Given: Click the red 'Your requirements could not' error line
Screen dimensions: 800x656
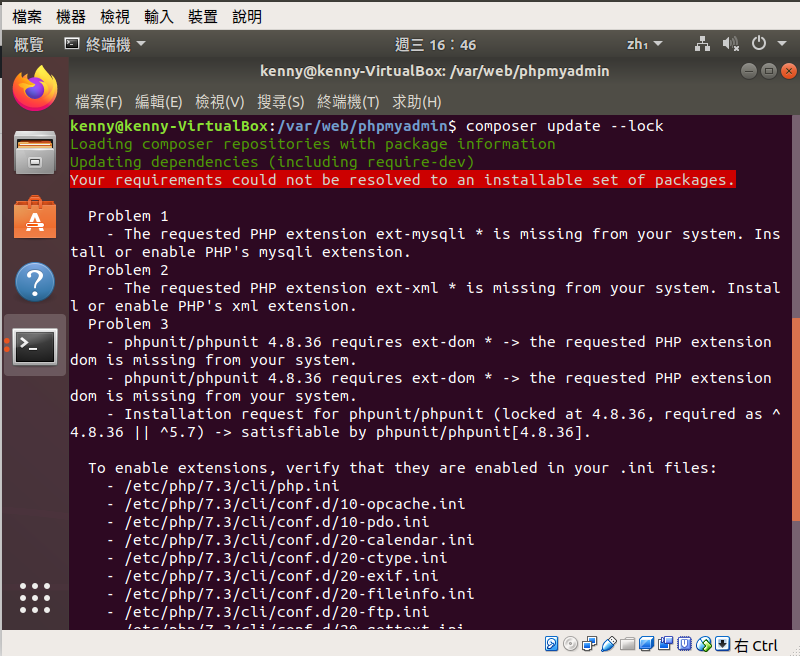Looking at the screenshot, I should [403, 180].
